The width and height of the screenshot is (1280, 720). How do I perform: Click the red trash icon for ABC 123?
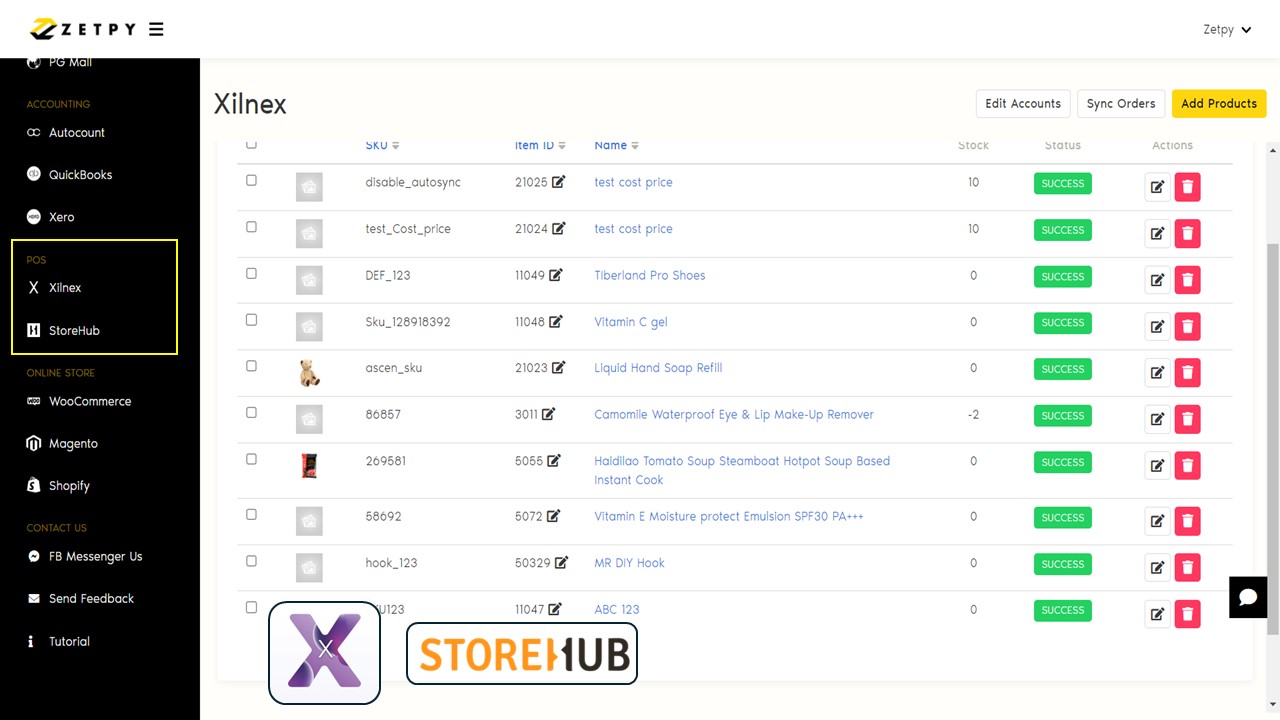[1187, 614]
